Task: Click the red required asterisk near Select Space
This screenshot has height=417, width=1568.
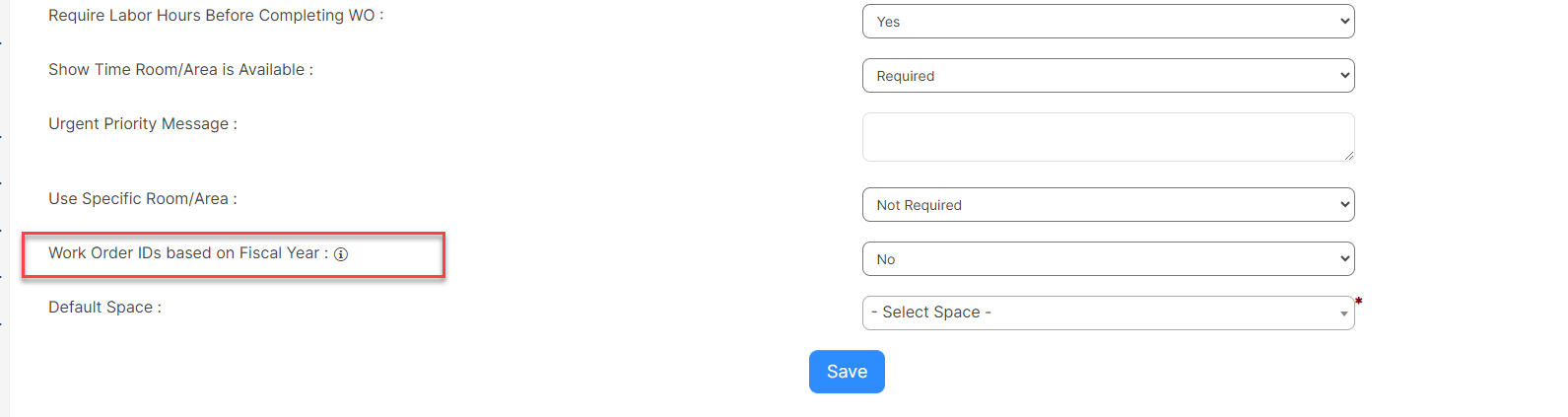Action: 1359,302
